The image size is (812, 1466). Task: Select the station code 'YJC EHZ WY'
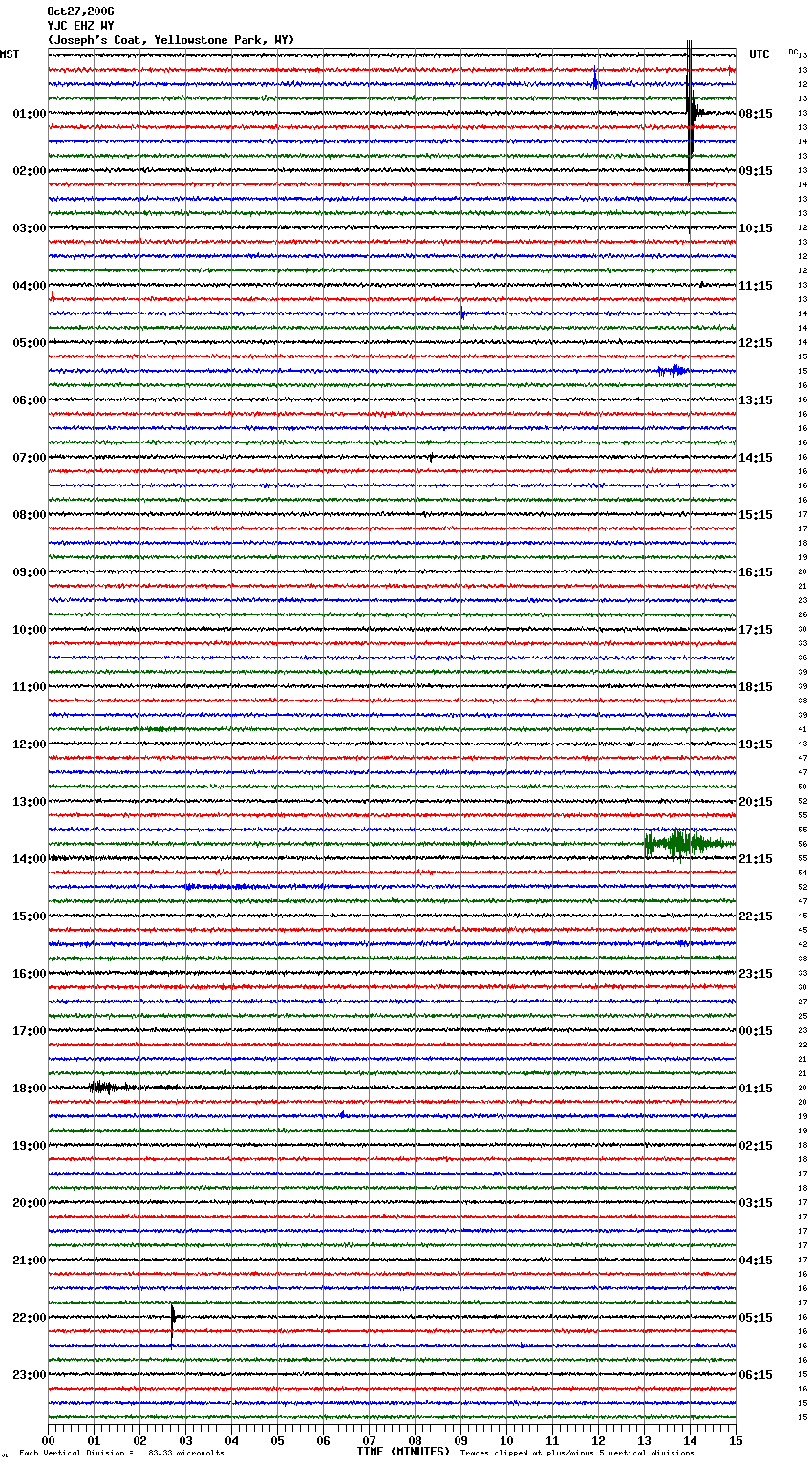(x=80, y=26)
